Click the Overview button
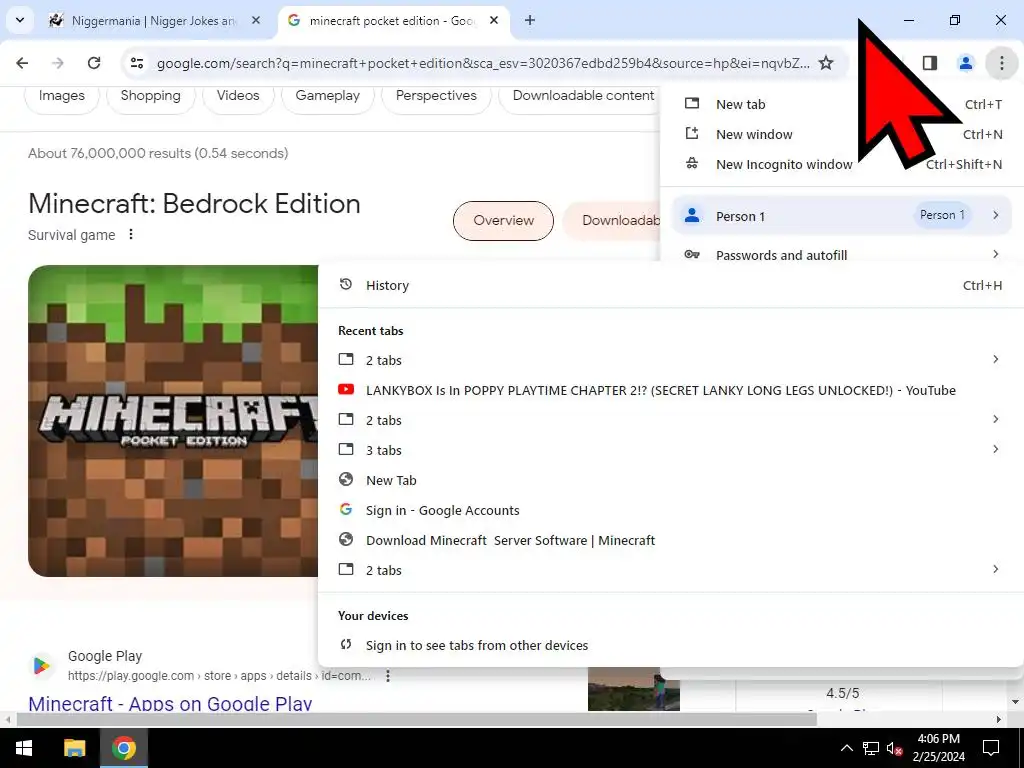 tap(503, 221)
